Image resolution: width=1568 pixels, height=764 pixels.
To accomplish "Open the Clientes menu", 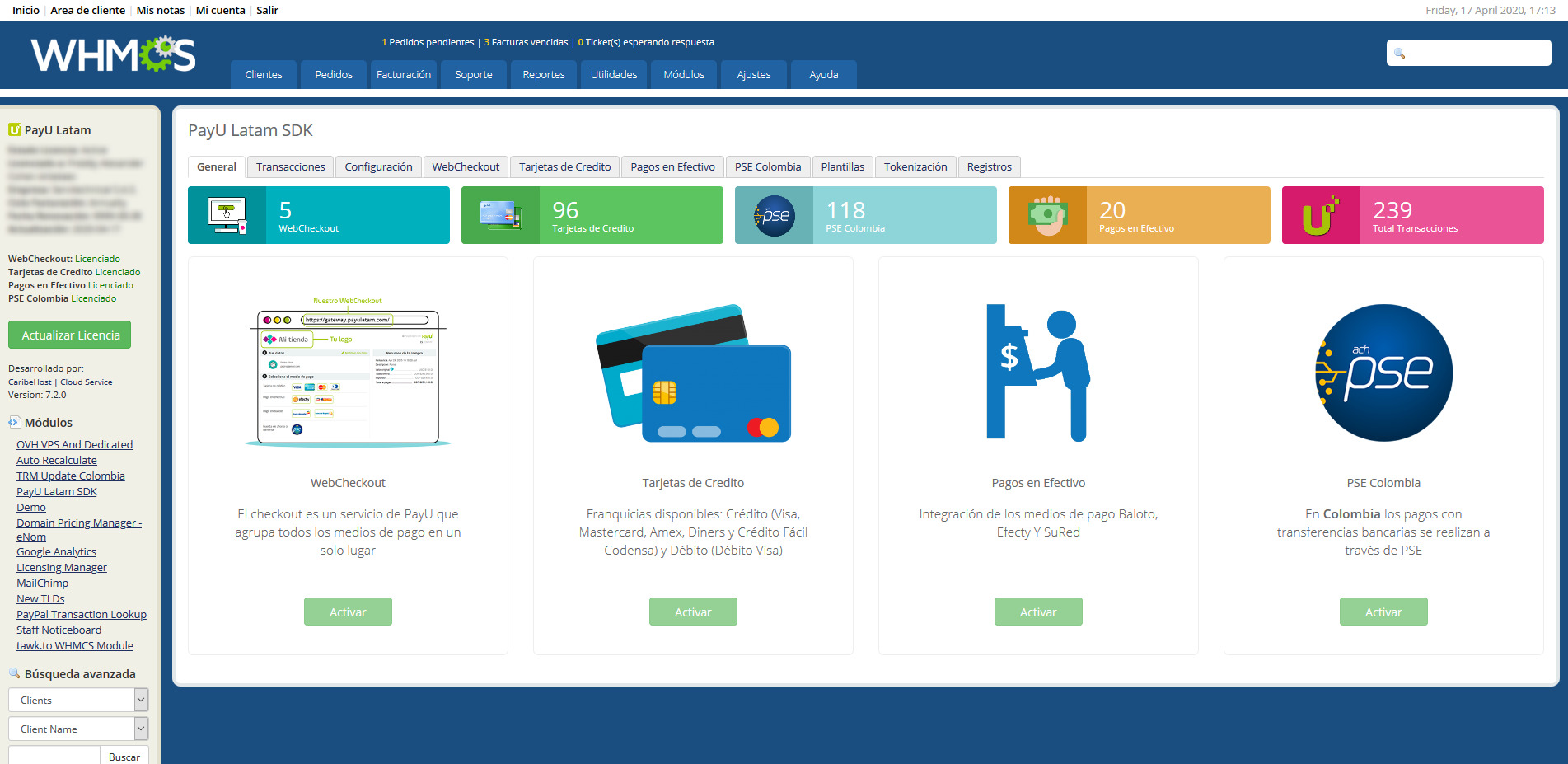I will (x=264, y=74).
